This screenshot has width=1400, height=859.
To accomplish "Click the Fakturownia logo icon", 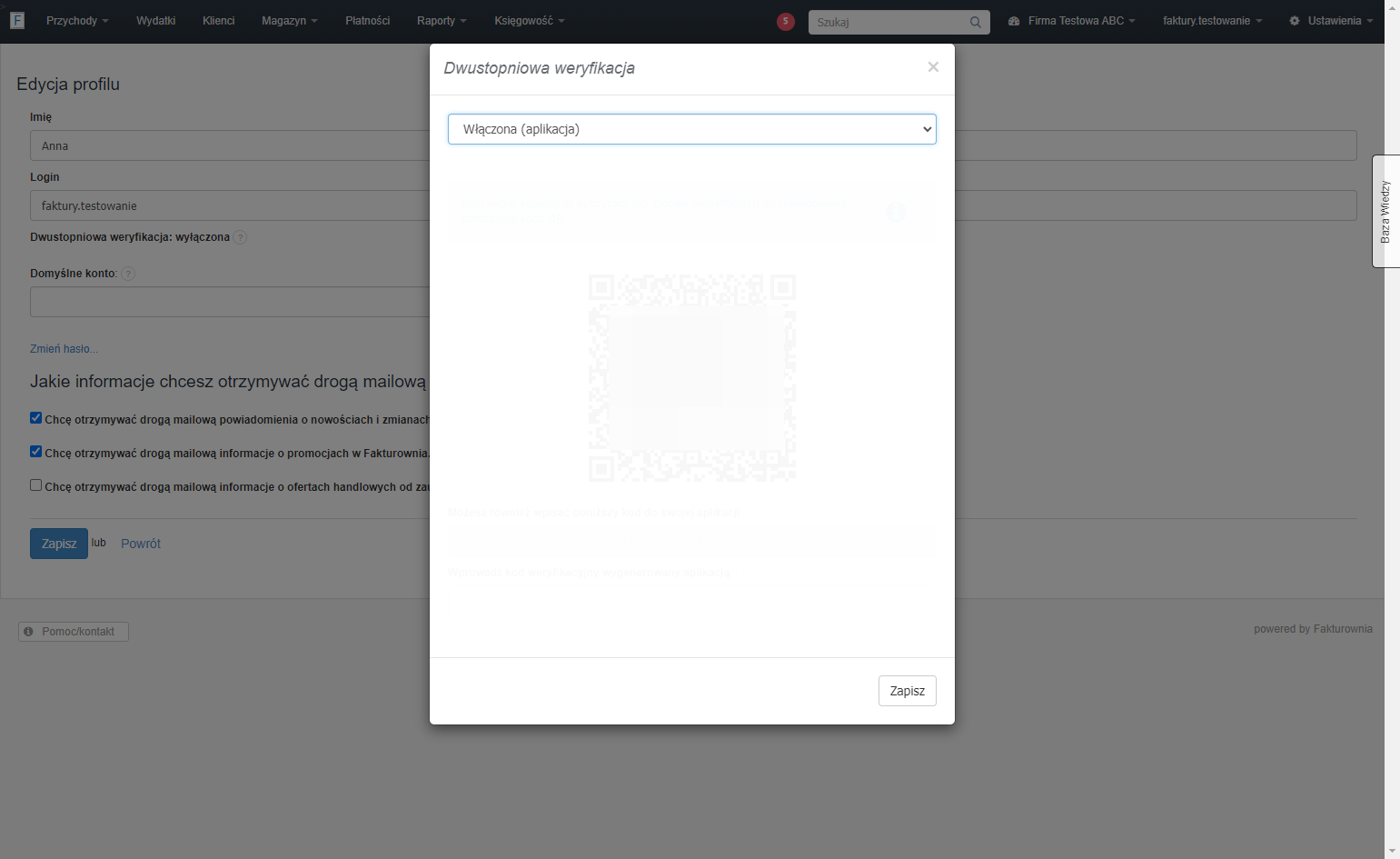I will 17,20.
